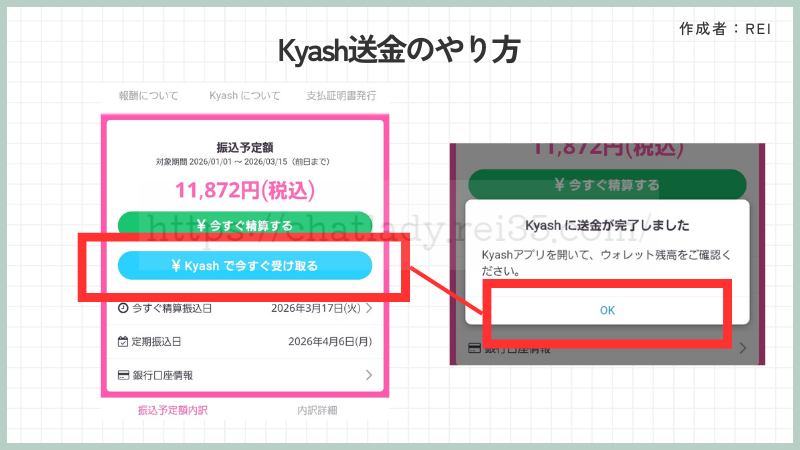Open the Kyash について tab

pyautogui.click(x=244, y=96)
